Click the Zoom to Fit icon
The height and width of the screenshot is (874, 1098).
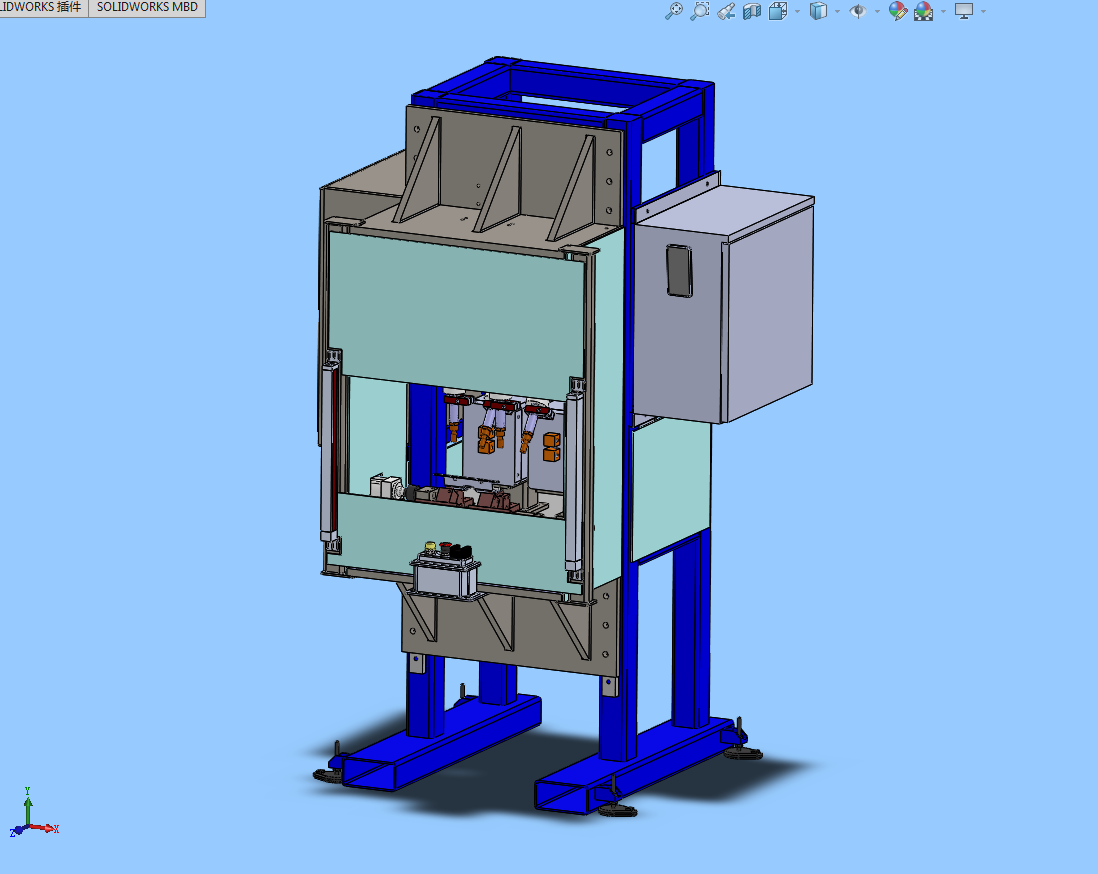674,11
